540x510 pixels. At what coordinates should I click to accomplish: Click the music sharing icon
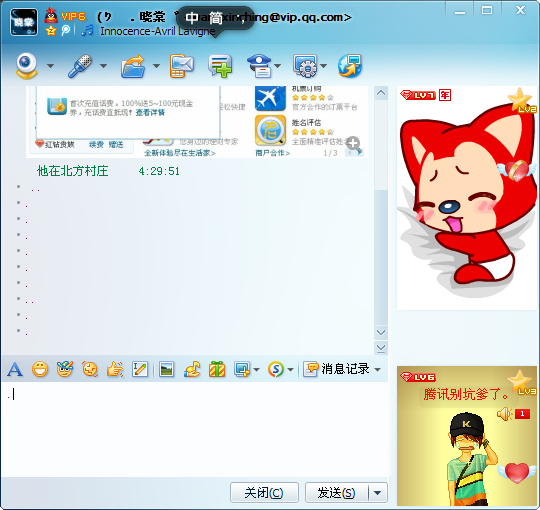[x=192, y=370]
